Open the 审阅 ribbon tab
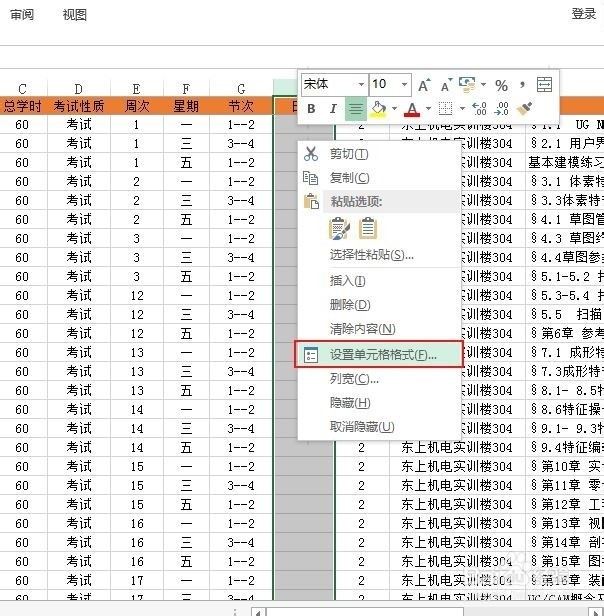 [22, 15]
